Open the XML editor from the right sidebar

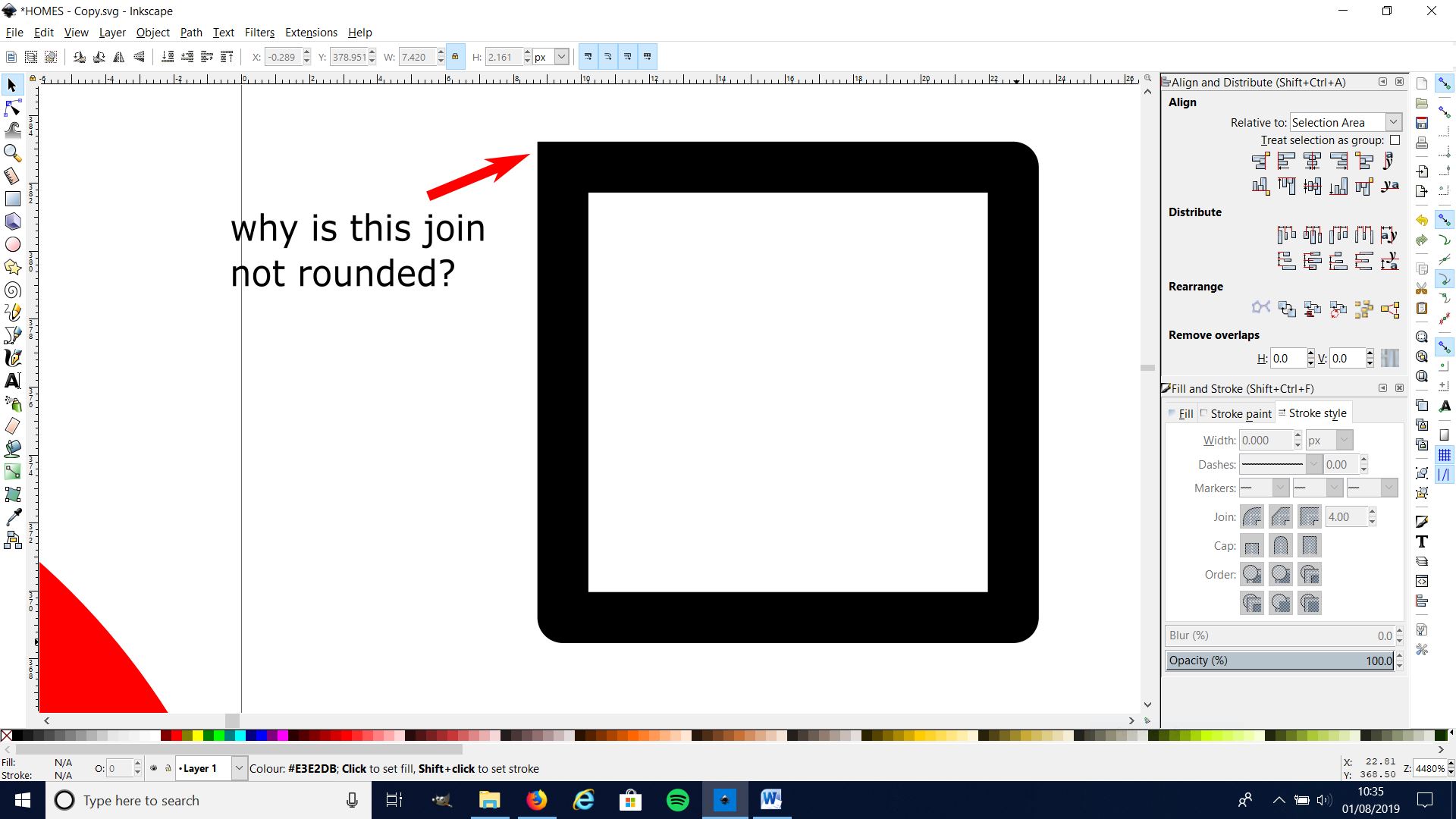pos(1422,581)
